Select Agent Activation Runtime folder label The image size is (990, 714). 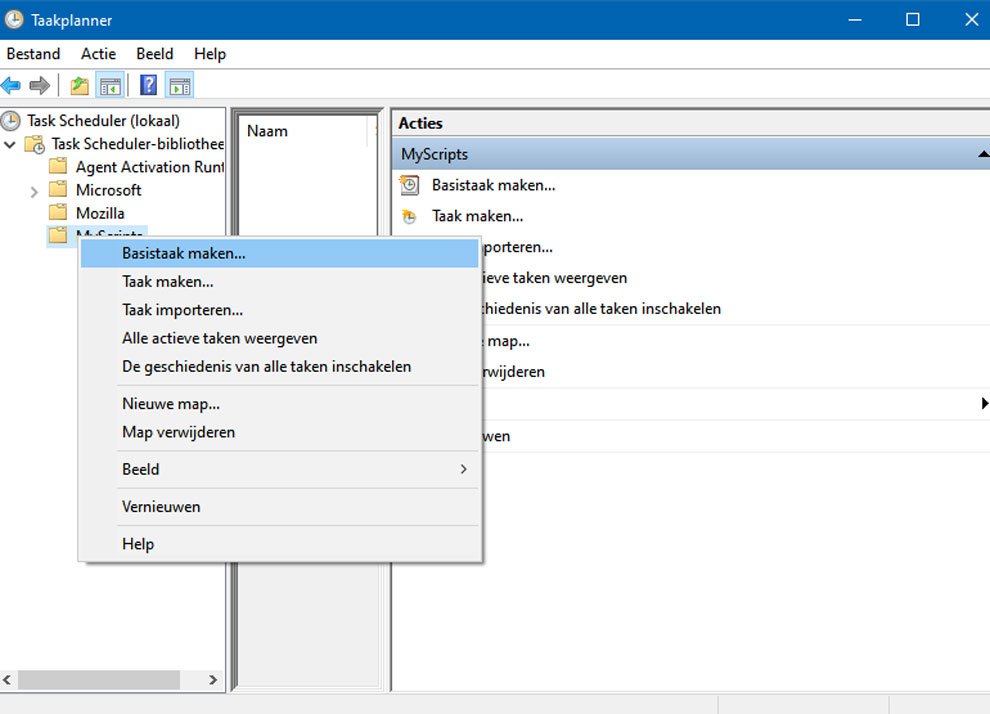pos(150,167)
